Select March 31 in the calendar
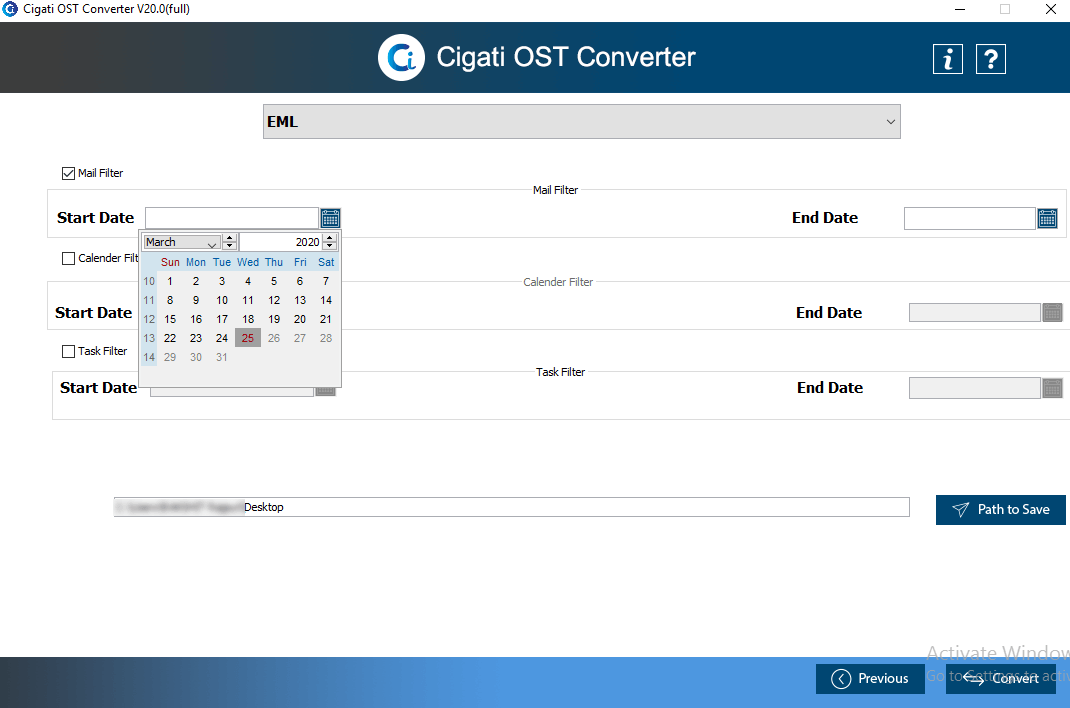Screen dimensions: 1070x708 click(222, 357)
